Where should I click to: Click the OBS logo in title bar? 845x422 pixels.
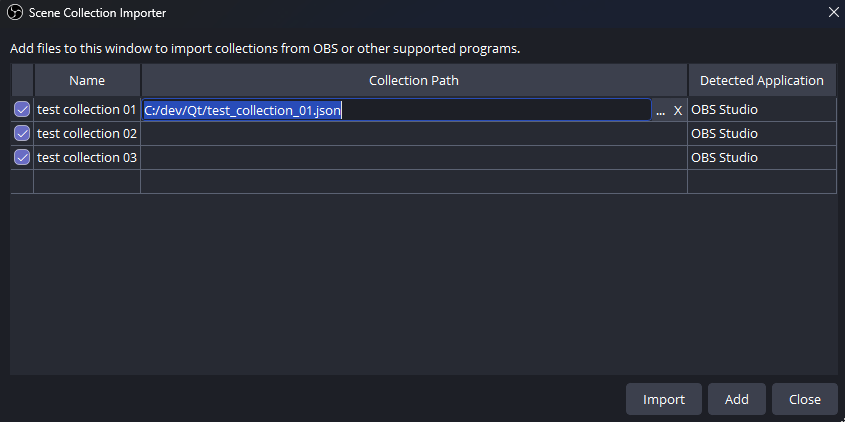coord(15,13)
